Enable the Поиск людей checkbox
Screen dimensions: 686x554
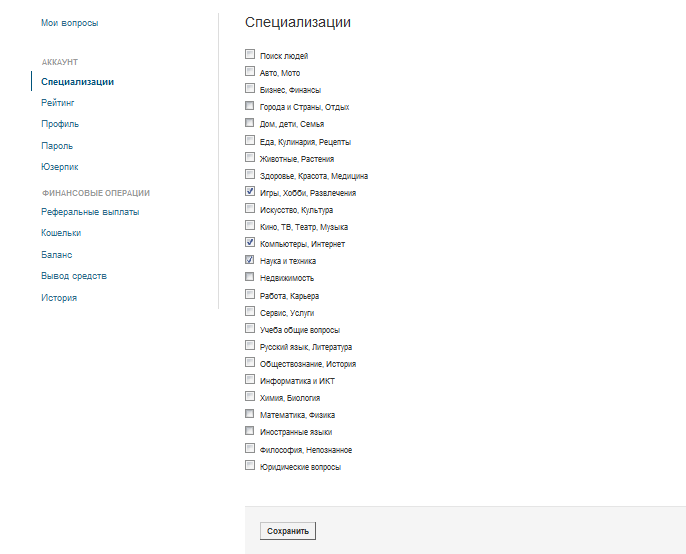pyautogui.click(x=250, y=55)
